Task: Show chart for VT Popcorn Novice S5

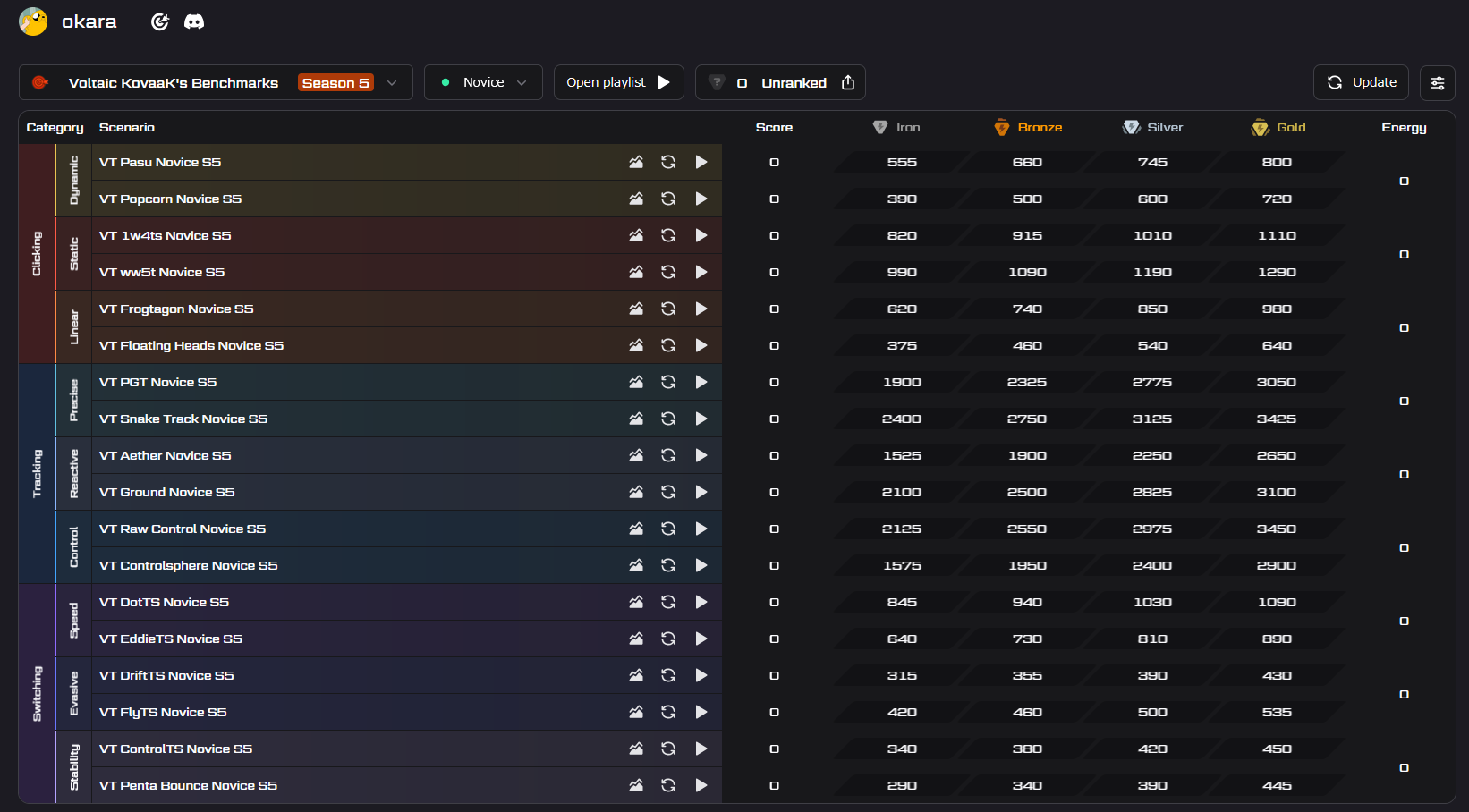Action: click(x=636, y=199)
